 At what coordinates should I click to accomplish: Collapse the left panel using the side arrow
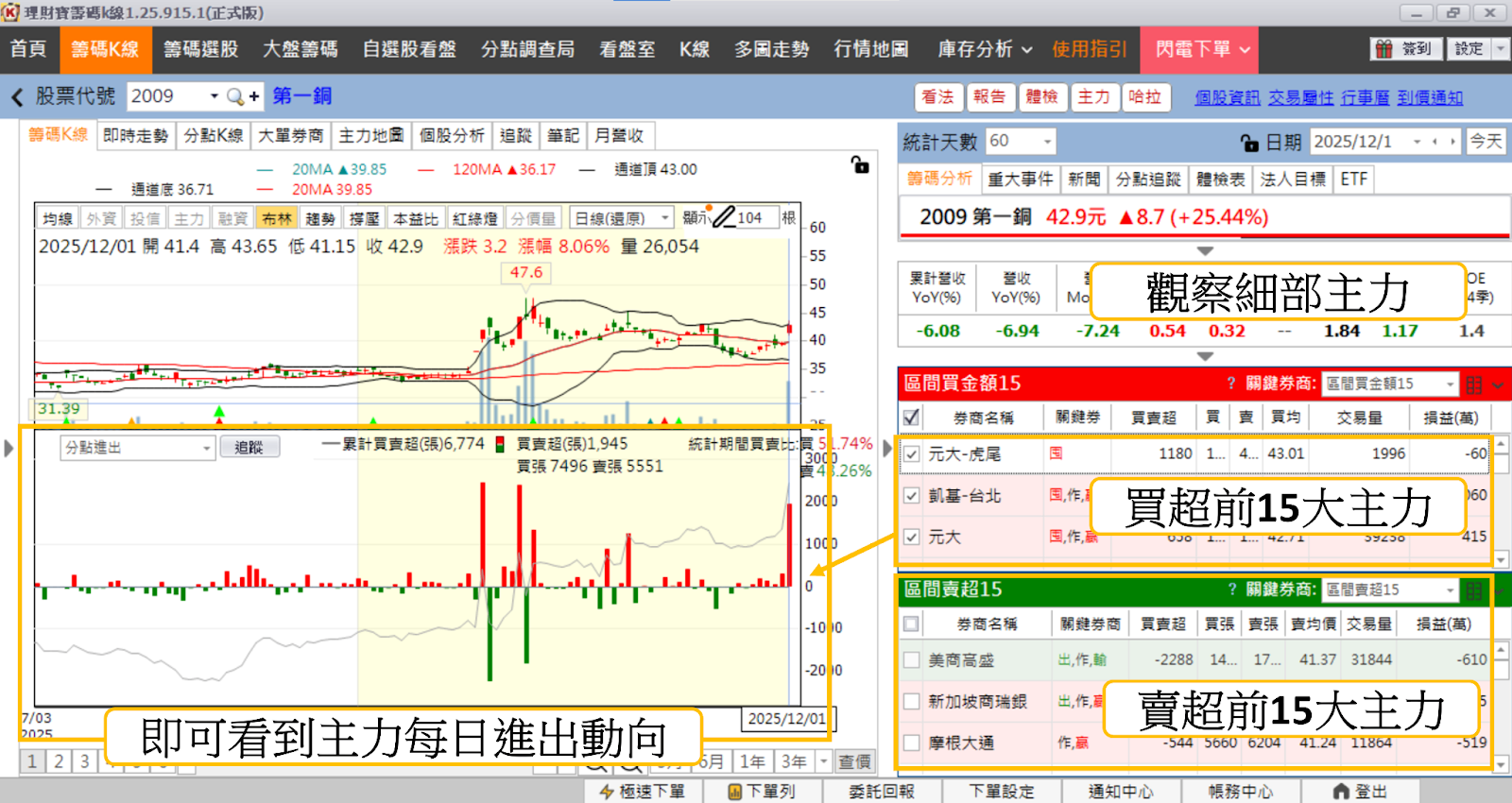[x=9, y=448]
